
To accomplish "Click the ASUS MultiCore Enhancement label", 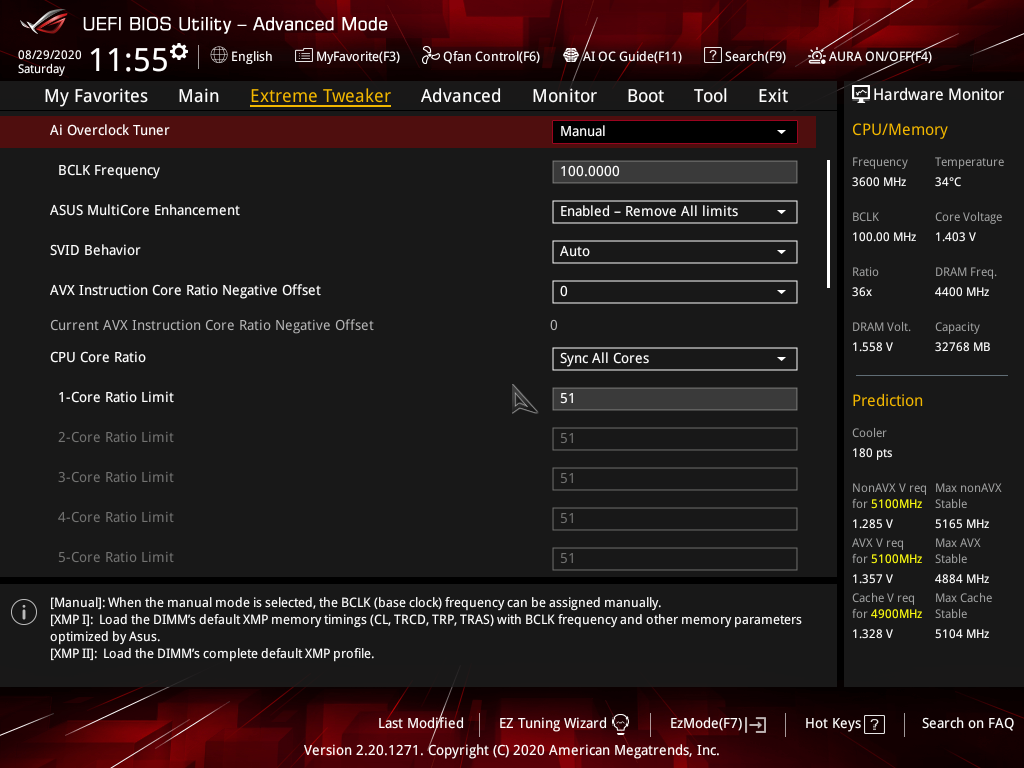I will 144,210.
